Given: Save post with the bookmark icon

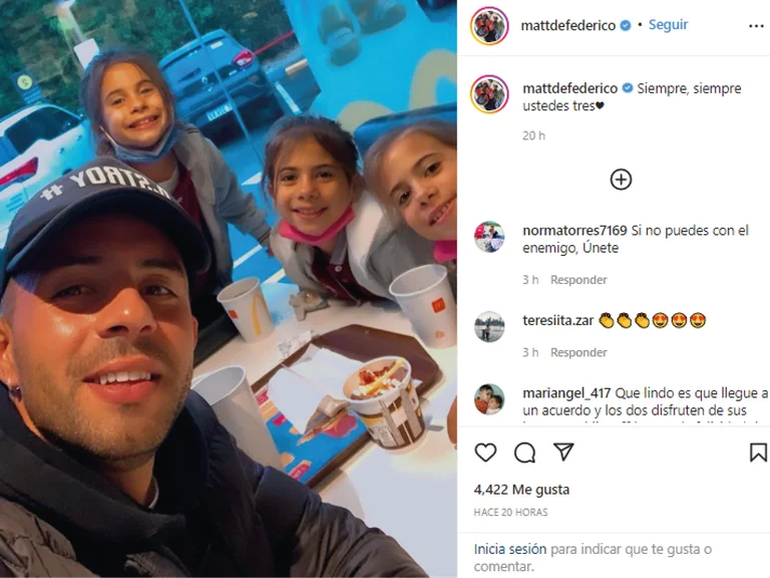Looking at the screenshot, I should click(758, 452).
